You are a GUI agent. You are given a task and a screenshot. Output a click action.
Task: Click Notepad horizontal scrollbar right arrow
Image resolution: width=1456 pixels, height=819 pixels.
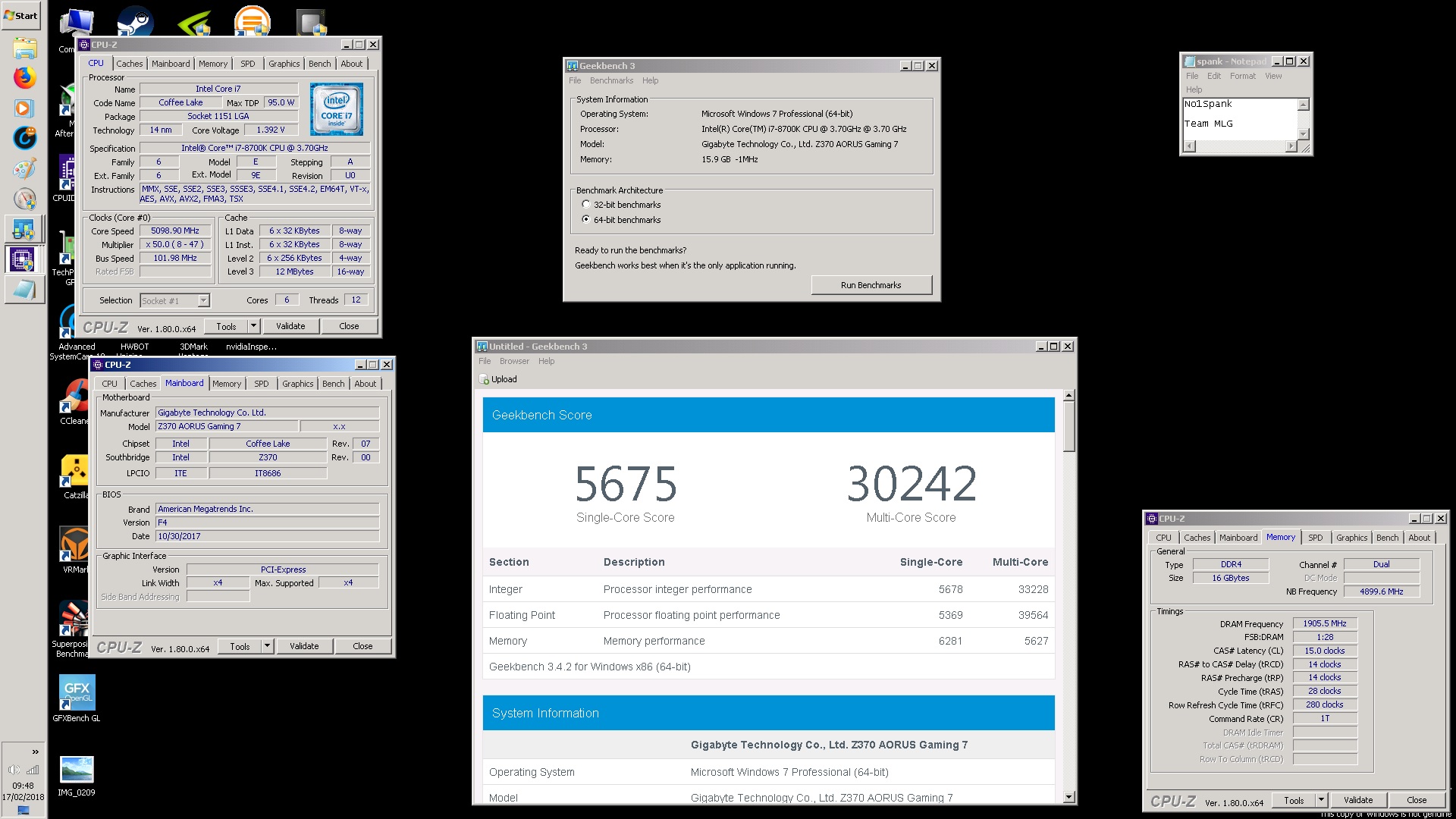(x=1291, y=146)
